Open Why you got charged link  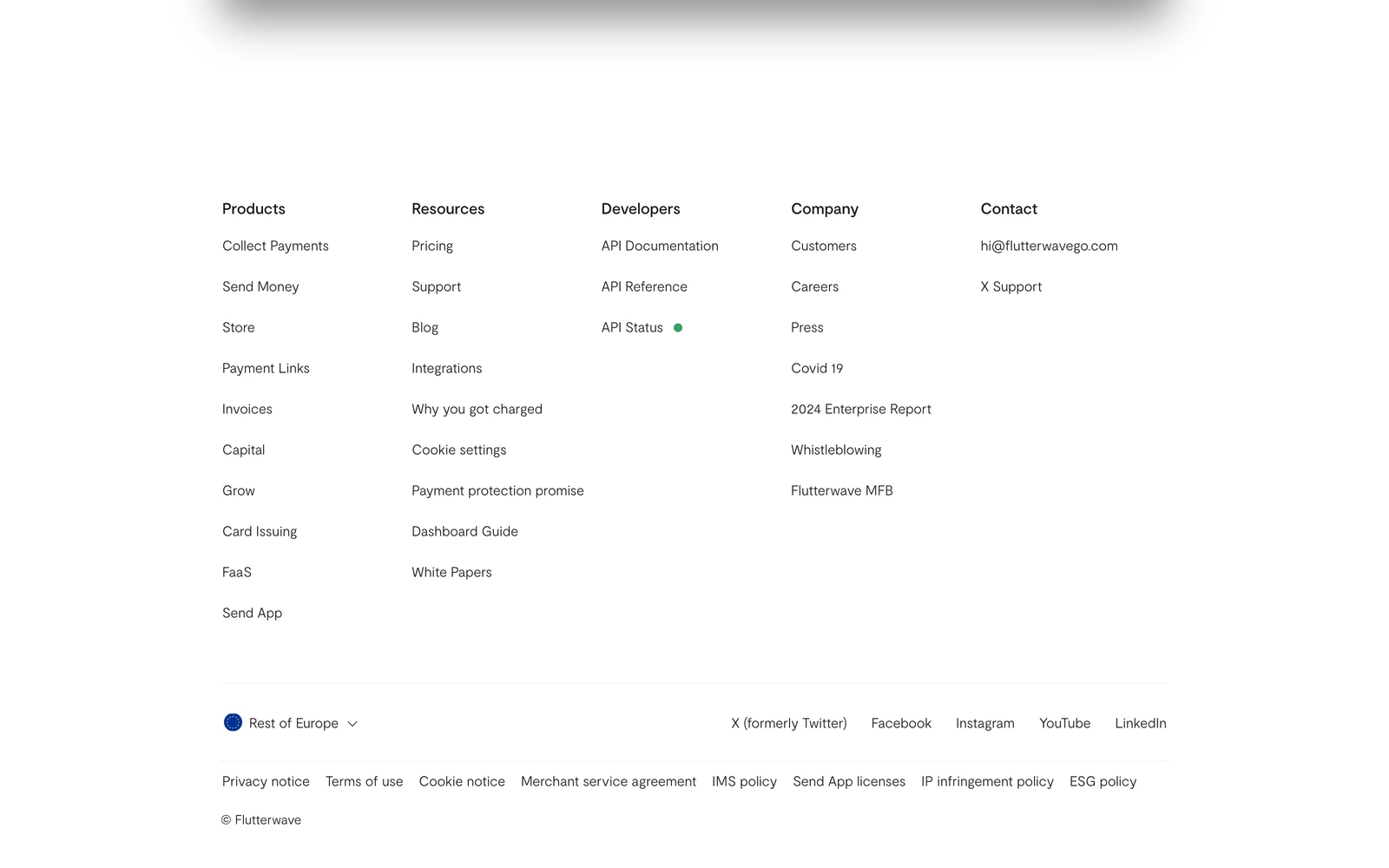pos(477,409)
